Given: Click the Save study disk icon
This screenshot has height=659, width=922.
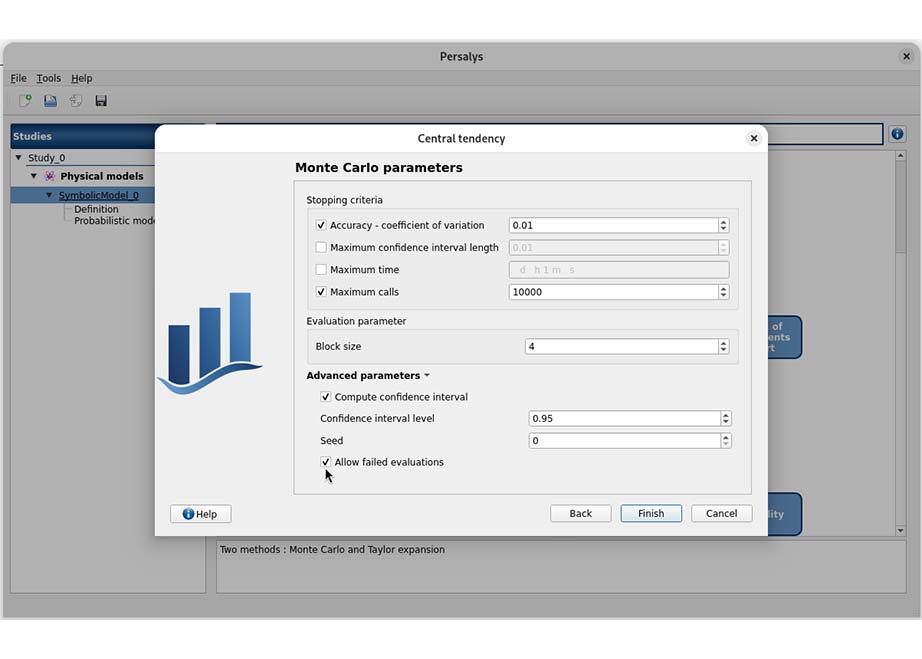Looking at the screenshot, I should coord(101,101).
